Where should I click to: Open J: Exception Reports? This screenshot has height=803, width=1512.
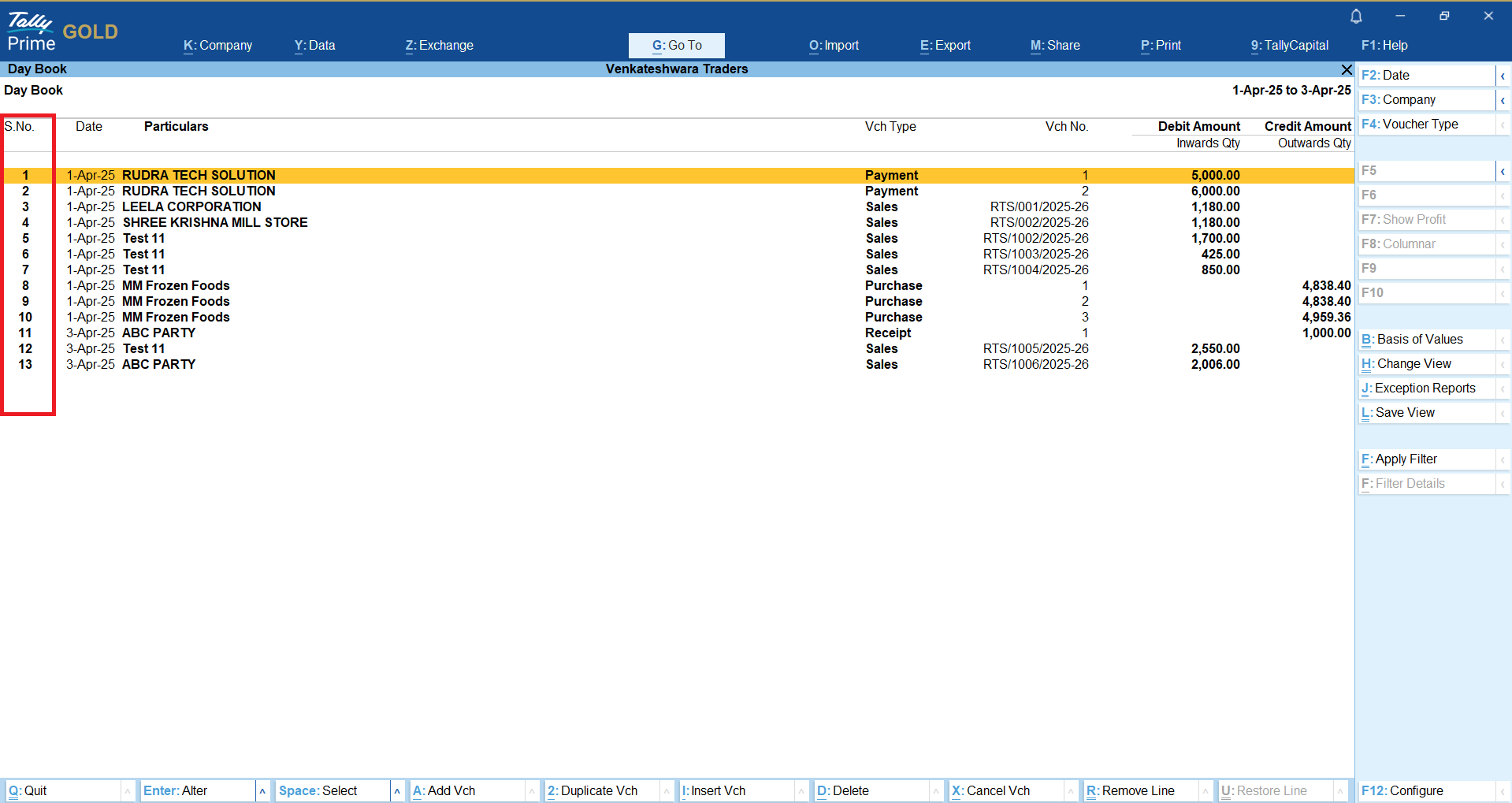tap(1426, 388)
